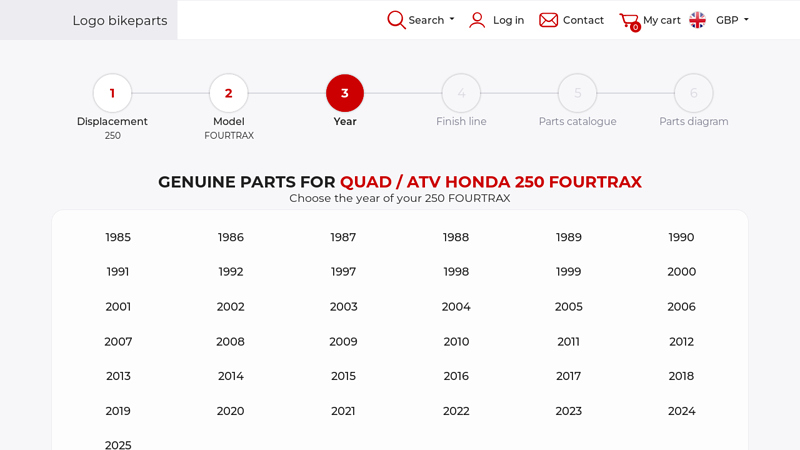Click the Logo bikeparts home link

pyautogui.click(x=120, y=20)
